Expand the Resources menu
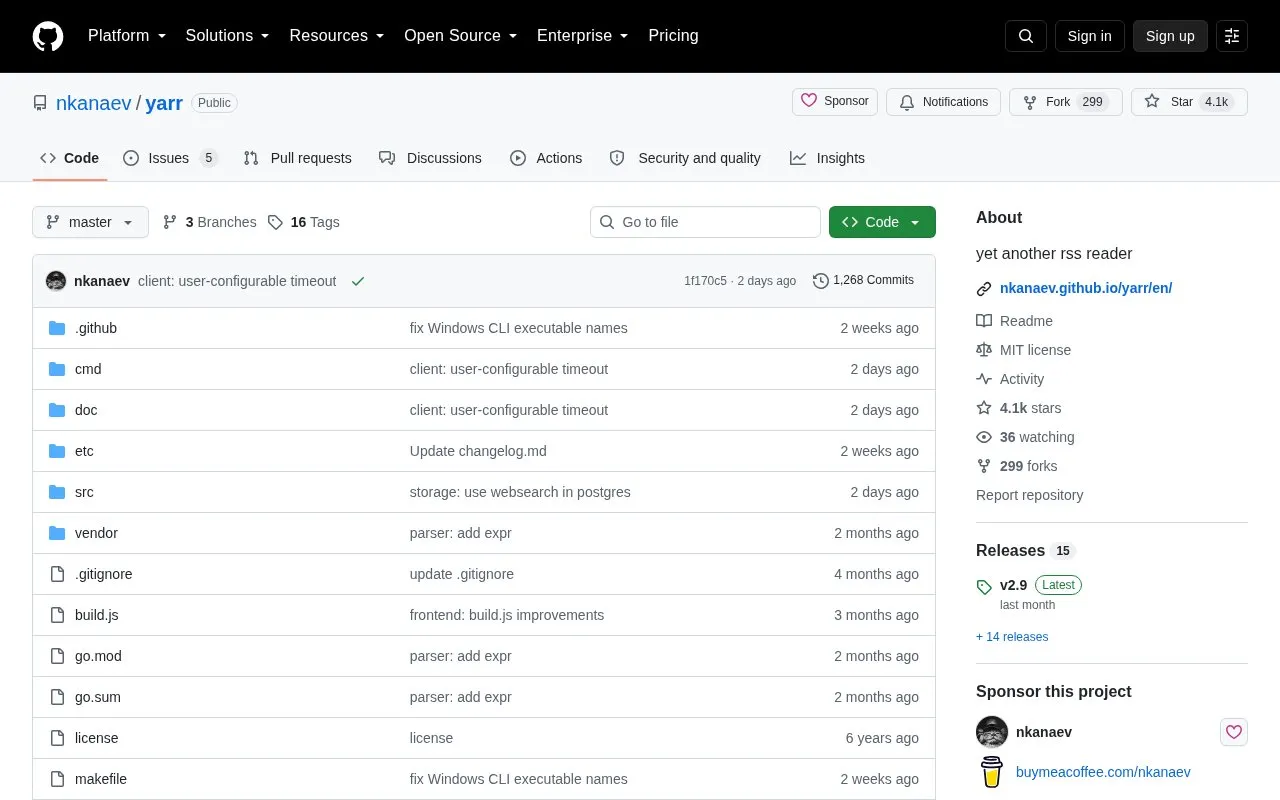Screen dimensions: 1280x800 (337, 36)
